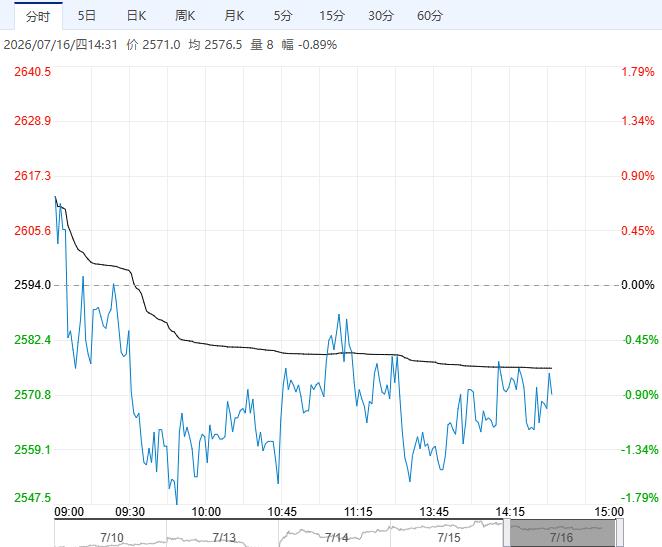Jump to 7/14 in the date navigator
This screenshot has height=547, width=662.
336,537
